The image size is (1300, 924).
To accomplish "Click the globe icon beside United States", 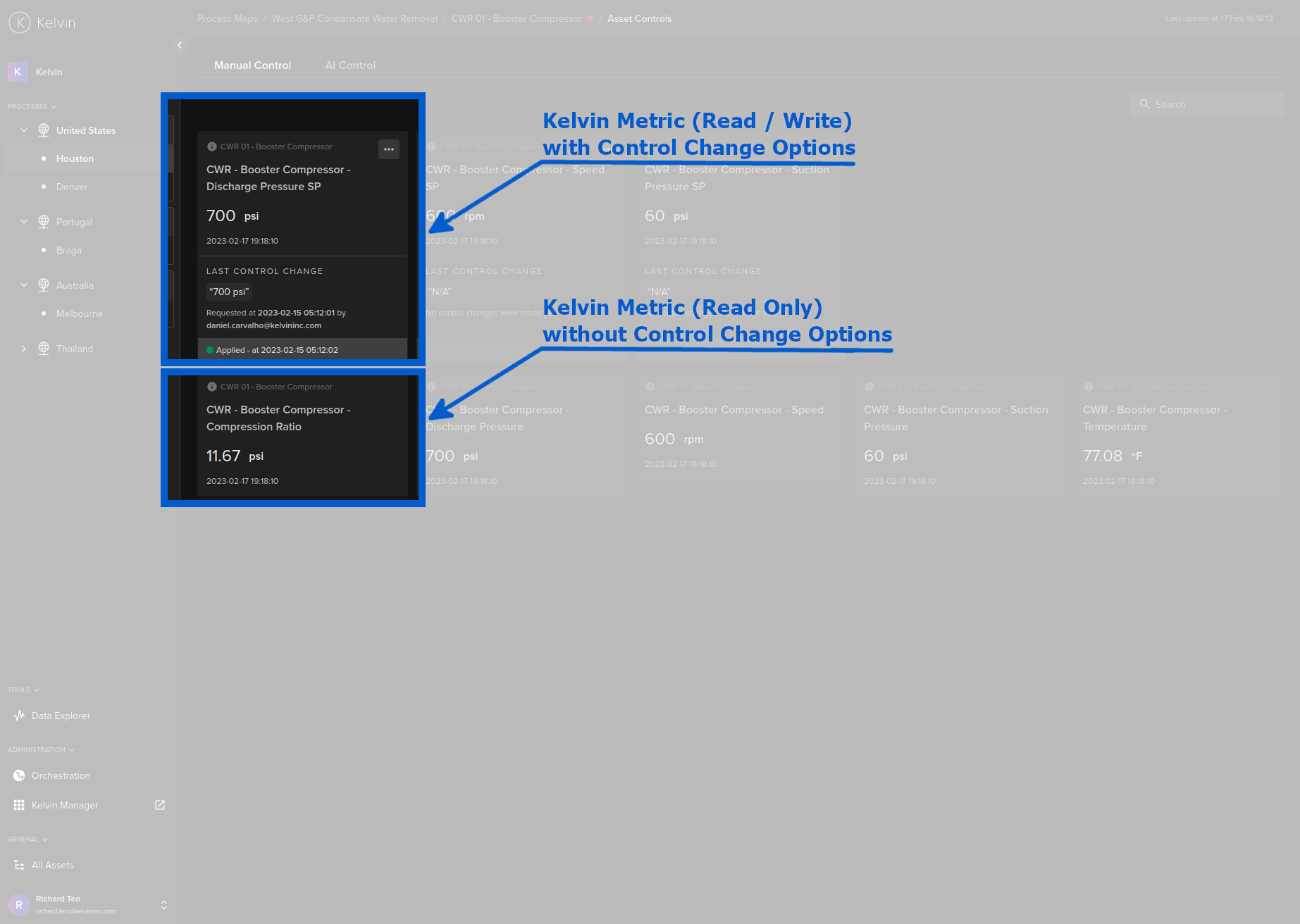I will 42,130.
